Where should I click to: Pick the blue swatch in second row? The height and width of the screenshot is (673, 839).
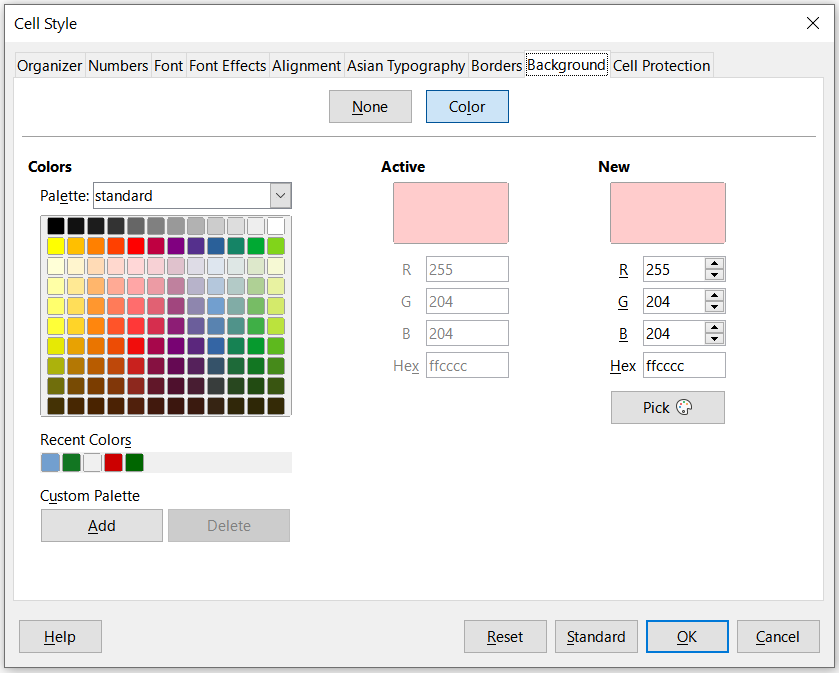pyautogui.click(x=216, y=246)
